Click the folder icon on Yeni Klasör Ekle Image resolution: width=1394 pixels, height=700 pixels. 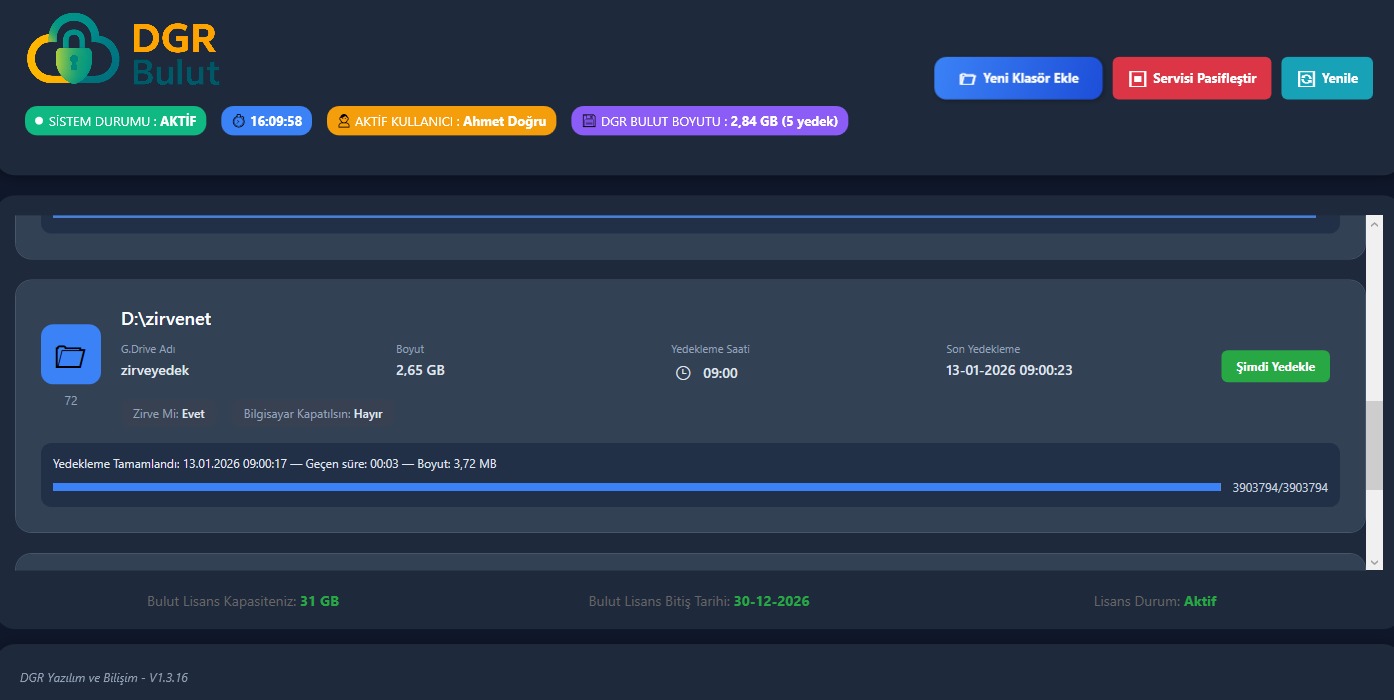[x=967, y=79]
